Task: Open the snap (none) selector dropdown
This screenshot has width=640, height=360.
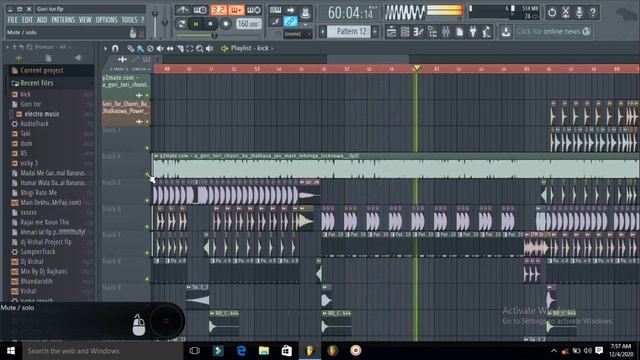Action: pos(298,34)
